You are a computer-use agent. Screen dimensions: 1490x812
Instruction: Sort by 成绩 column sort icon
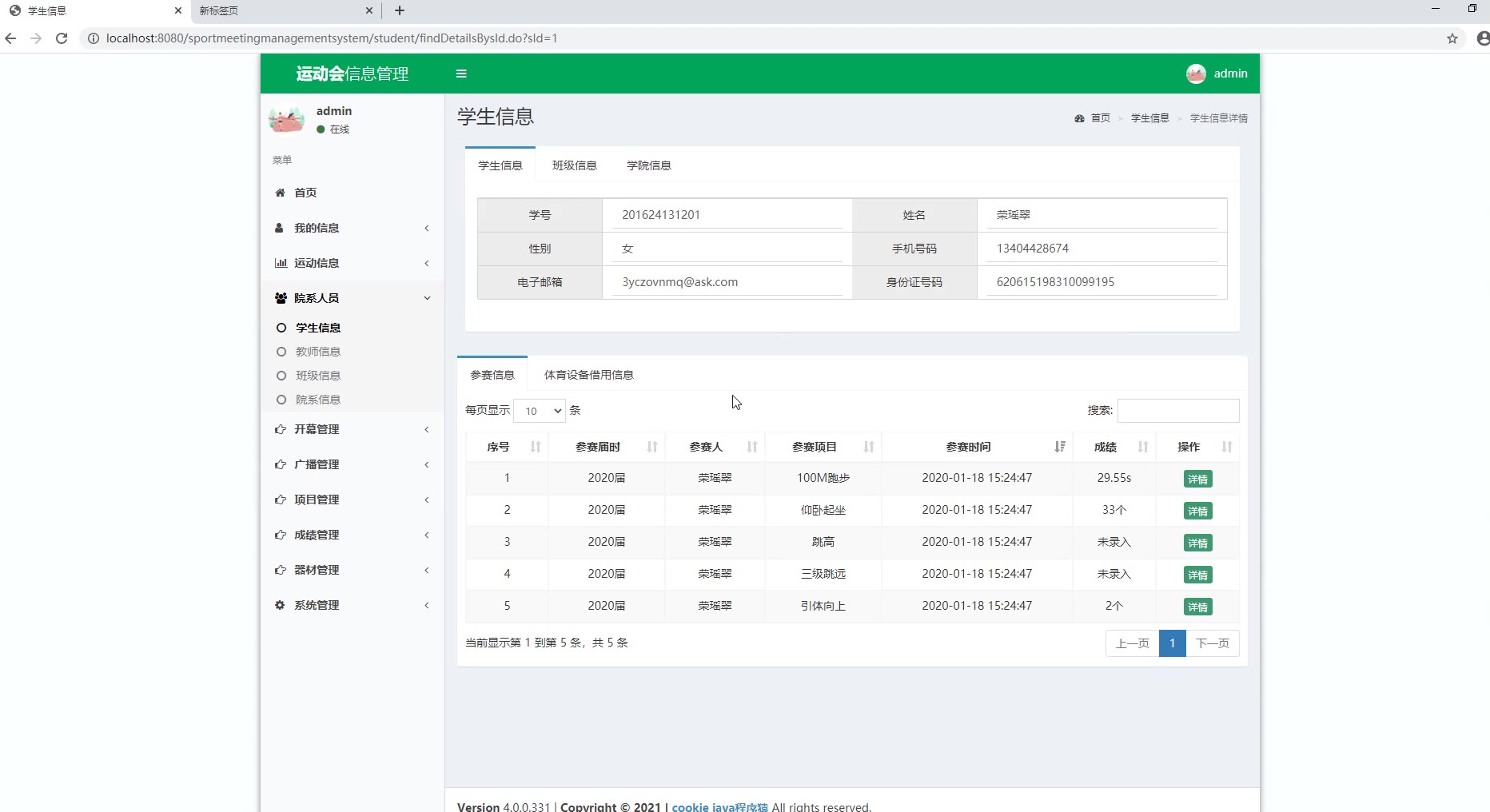point(1142,447)
